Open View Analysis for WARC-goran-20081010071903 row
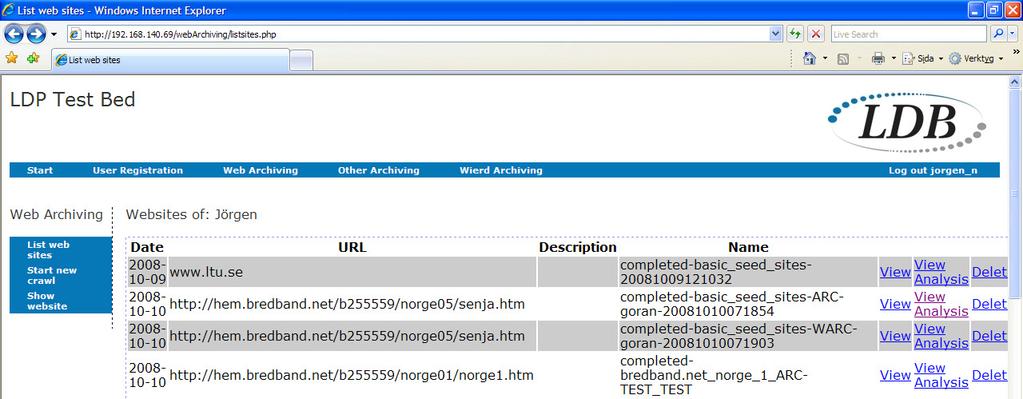Viewport: 1023px width, 399px height. click(941, 336)
